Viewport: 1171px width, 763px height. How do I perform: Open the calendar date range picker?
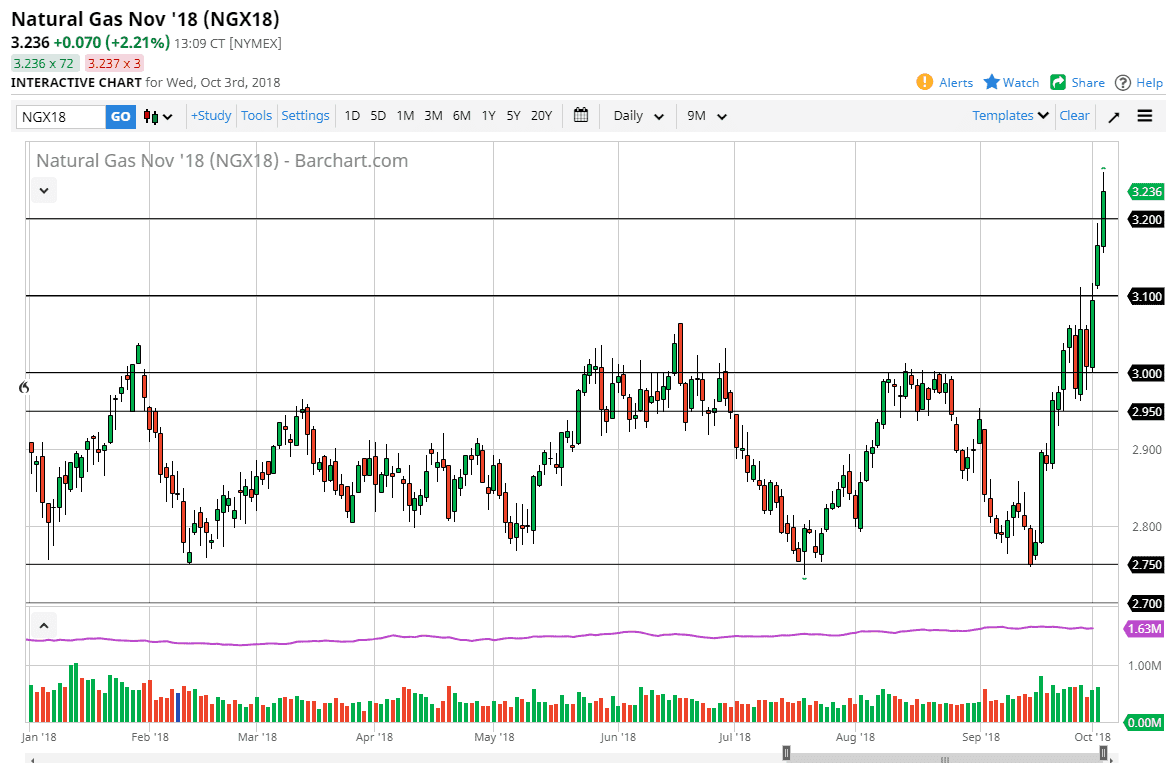click(x=581, y=116)
